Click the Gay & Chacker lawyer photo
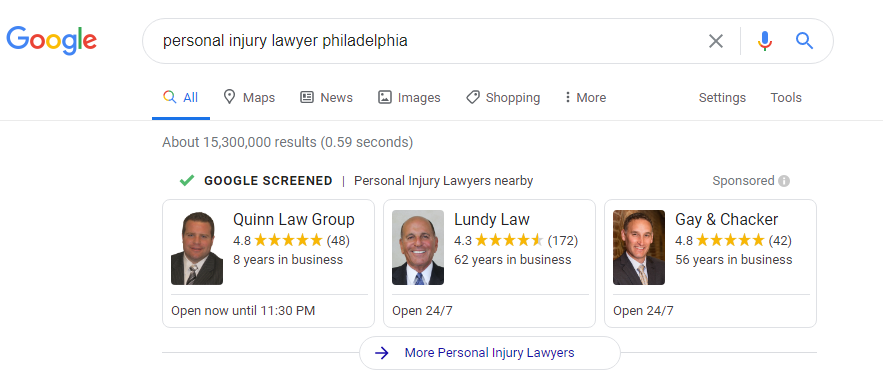The height and width of the screenshot is (384, 883). (x=639, y=248)
